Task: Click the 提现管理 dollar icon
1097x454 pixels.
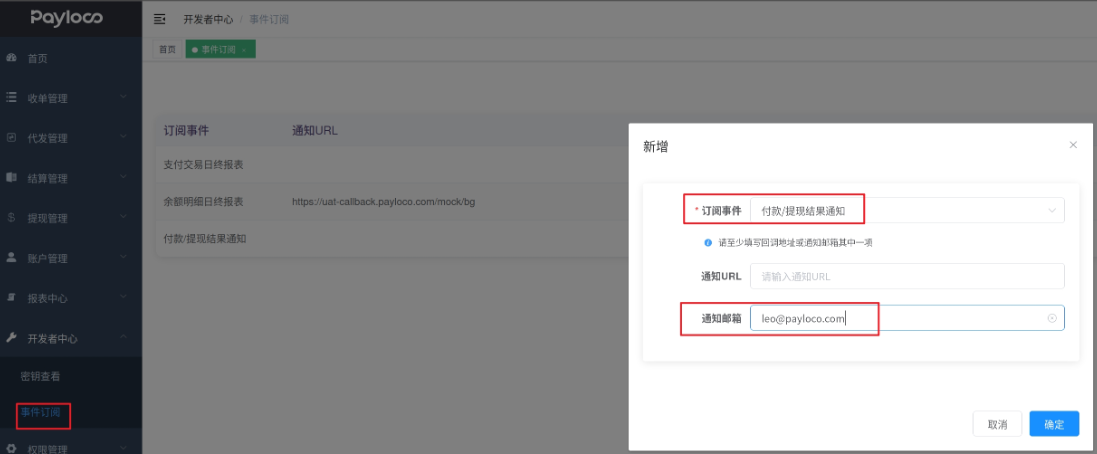Action: coord(11,218)
